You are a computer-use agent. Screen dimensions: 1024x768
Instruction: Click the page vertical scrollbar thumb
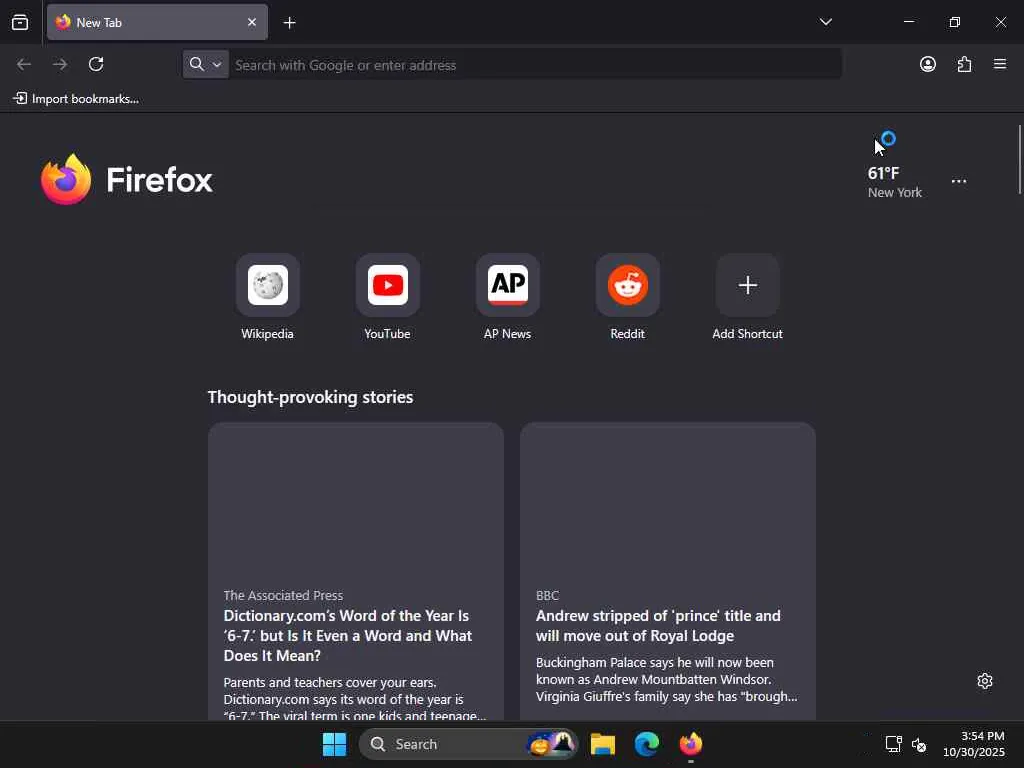pos(1019,159)
